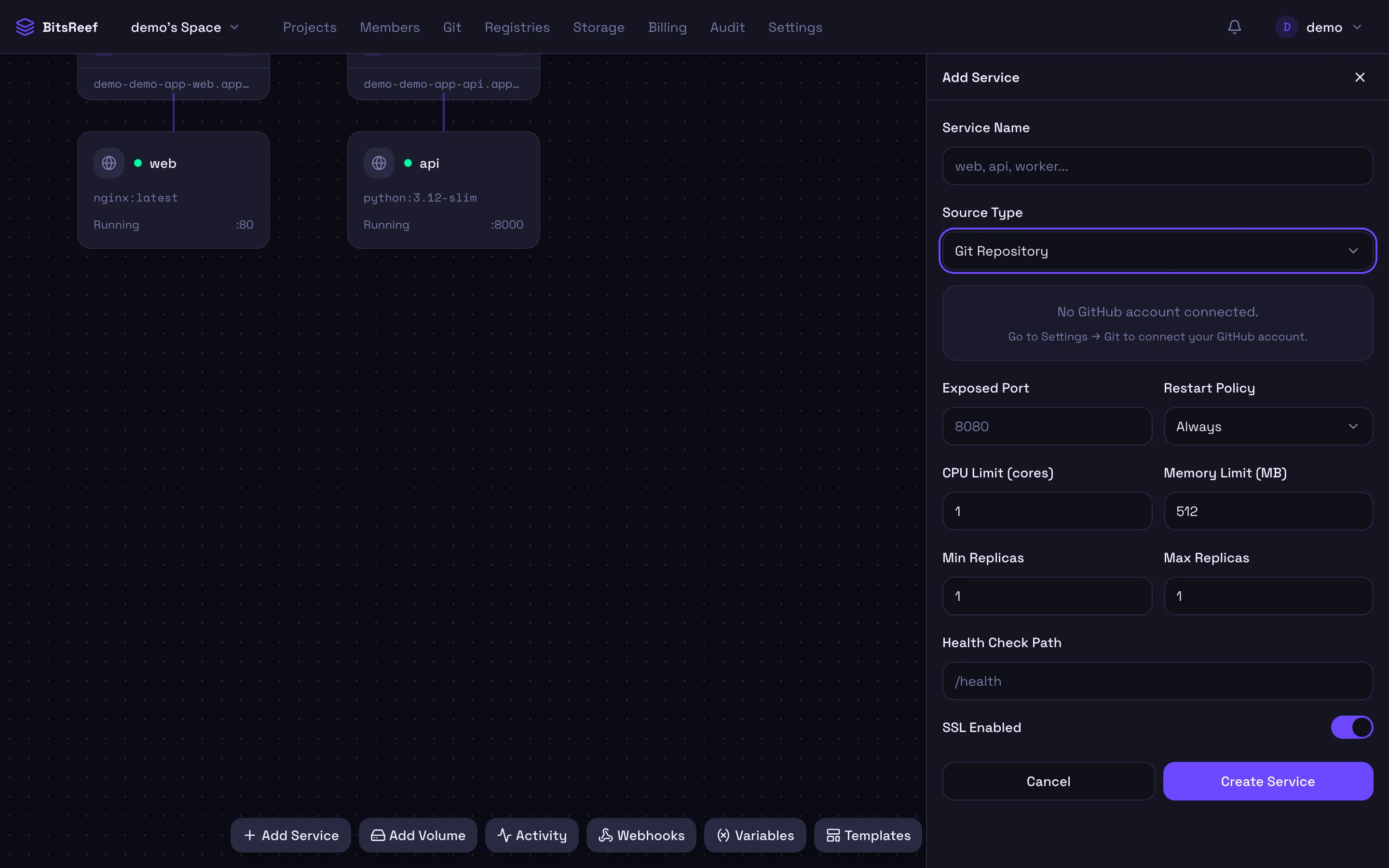The width and height of the screenshot is (1389, 868).
Task: Click the globe icon on api service
Action: click(x=379, y=163)
